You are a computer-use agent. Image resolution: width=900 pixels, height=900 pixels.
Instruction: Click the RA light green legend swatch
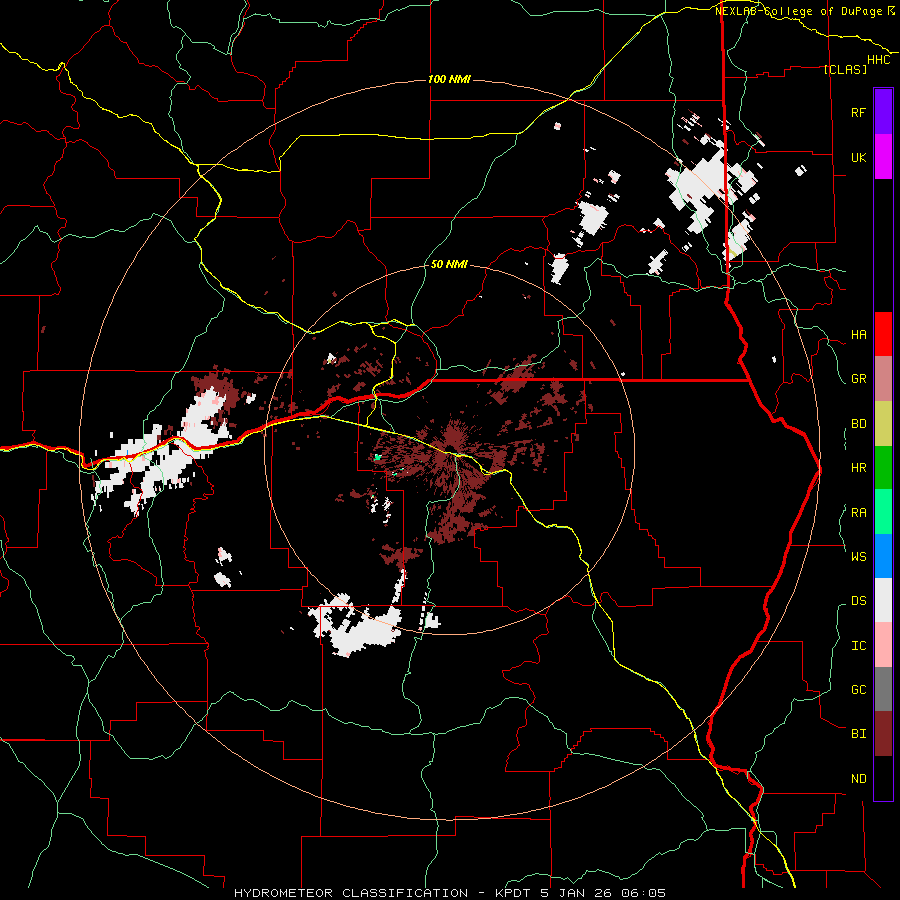tap(883, 512)
